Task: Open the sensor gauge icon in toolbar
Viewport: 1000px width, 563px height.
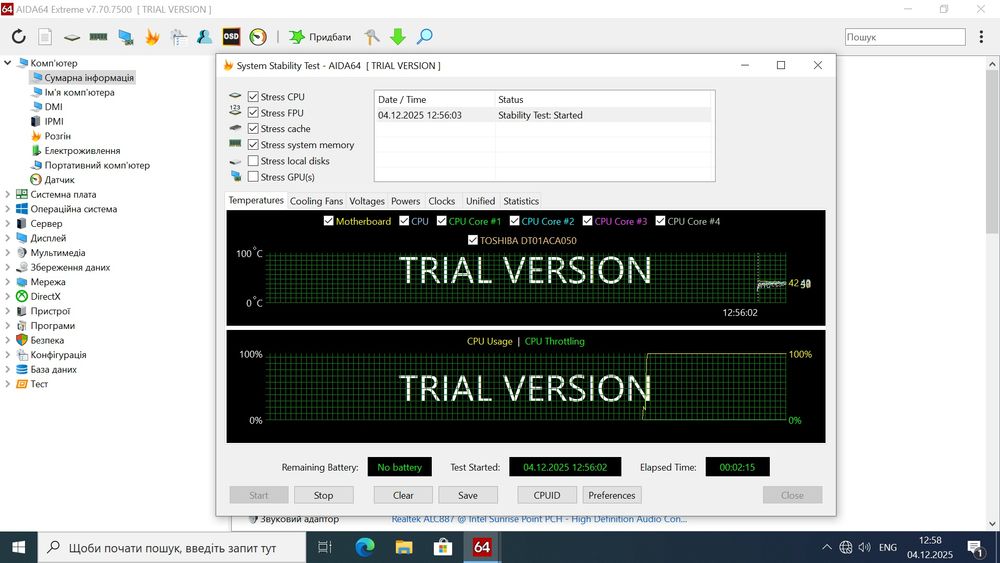Action: (258, 37)
